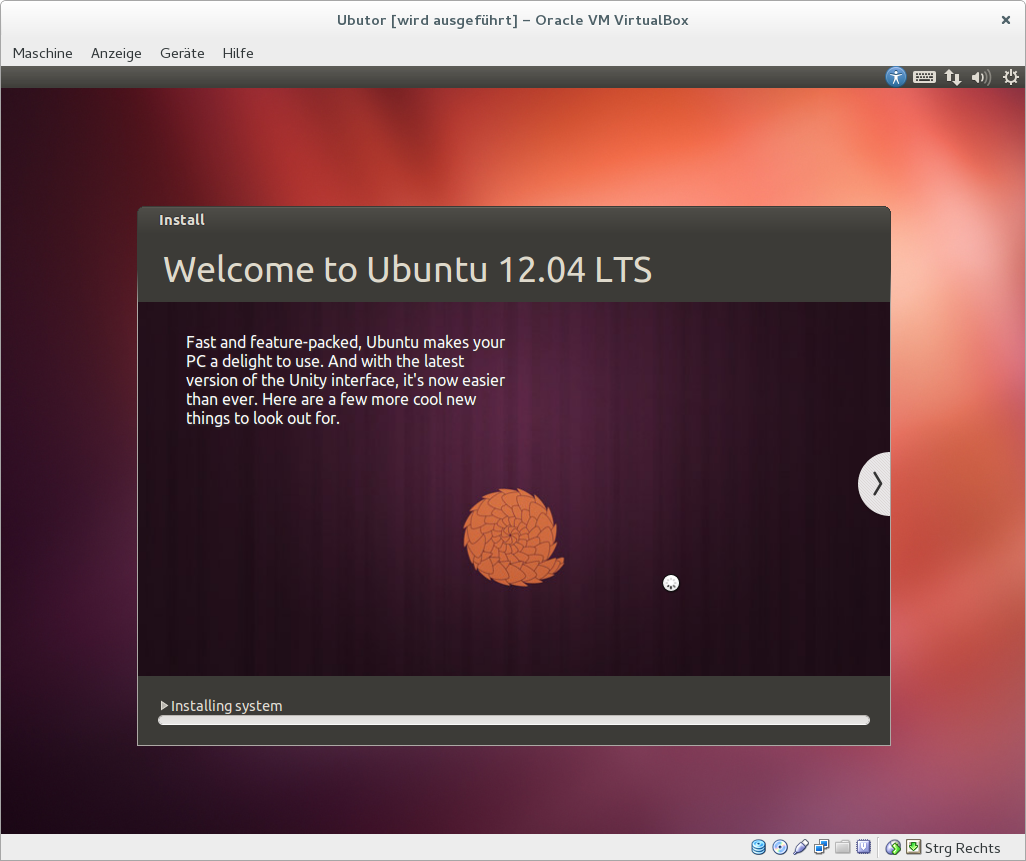Click the video capture/CPU chip icon
The width and height of the screenshot is (1026, 861).
pos(863,848)
